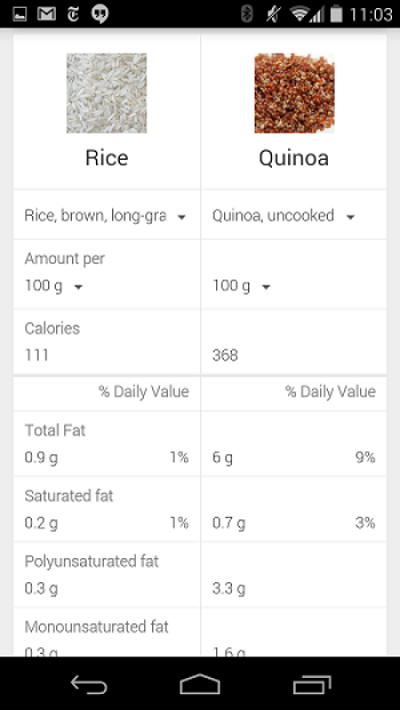Change the quinoa 100 g amount dropdown
The height and width of the screenshot is (710, 400).
click(241, 286)
